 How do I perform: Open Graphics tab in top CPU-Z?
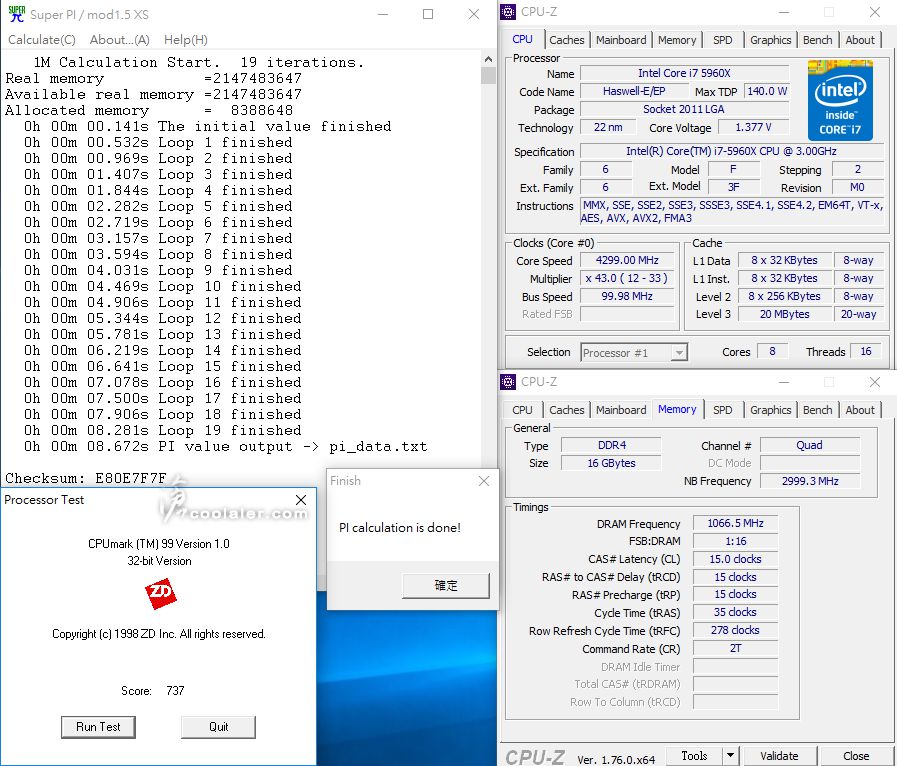[x=771, y=39]
